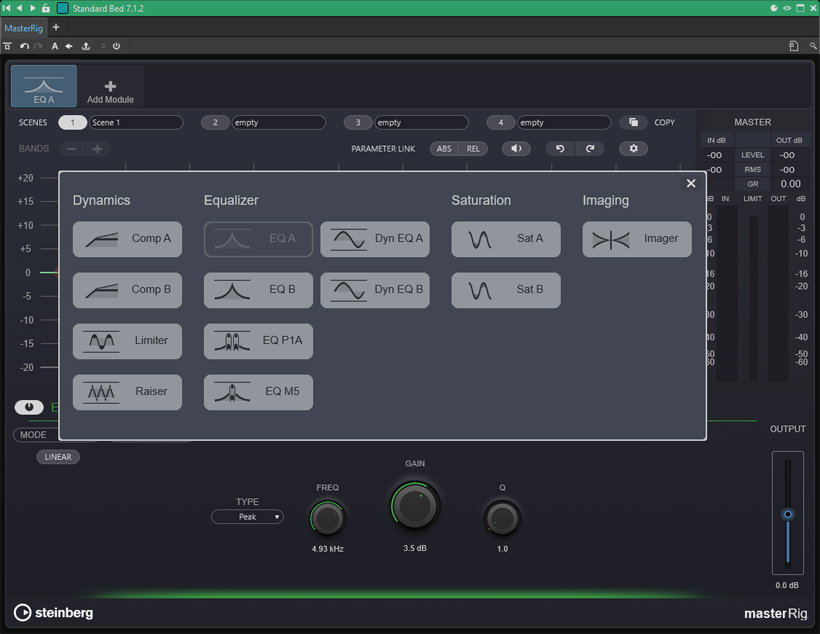Add the Dyn EQ A module
This screenshot has width=820, height=634.
(x=375, y=239)
